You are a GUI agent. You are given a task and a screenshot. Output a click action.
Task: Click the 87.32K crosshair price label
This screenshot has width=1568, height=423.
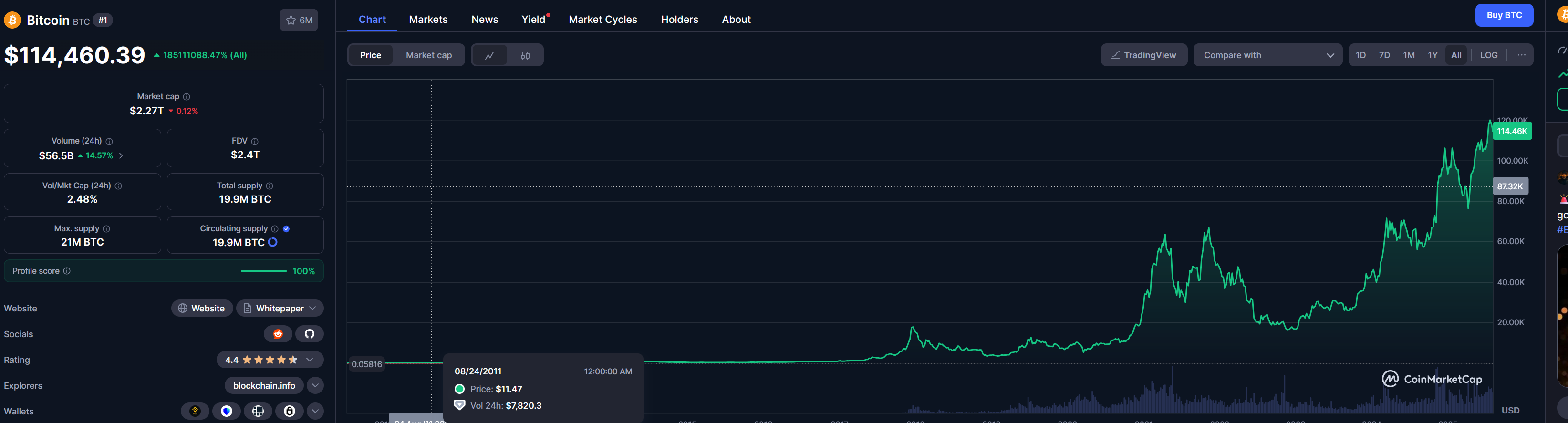click(1510, 186)
